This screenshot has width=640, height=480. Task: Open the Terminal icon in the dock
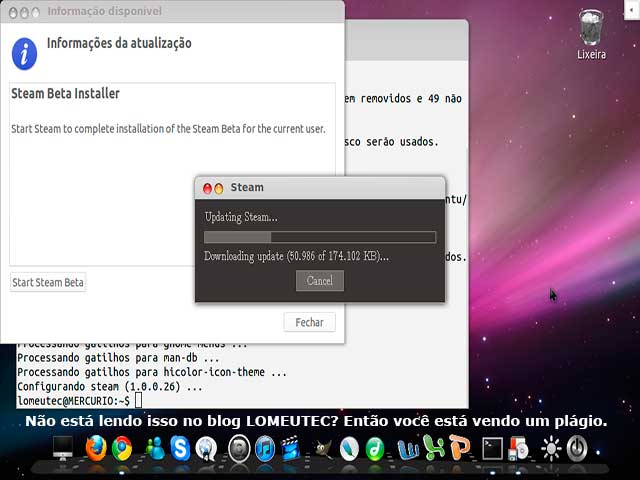(x=492, y=449)
